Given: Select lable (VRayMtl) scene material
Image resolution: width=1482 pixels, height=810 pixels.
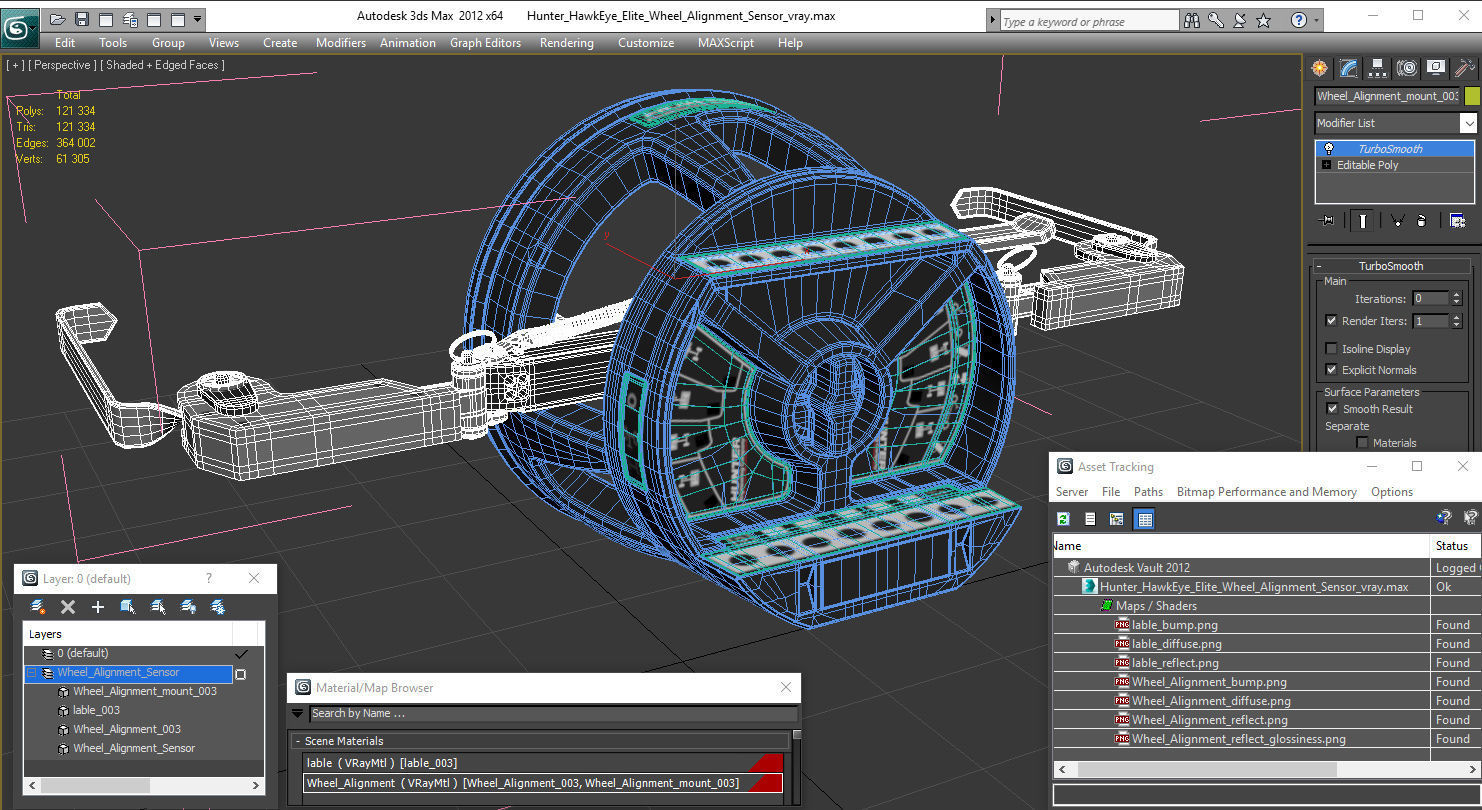Looking at the screenshot, I should click(543, 763).
